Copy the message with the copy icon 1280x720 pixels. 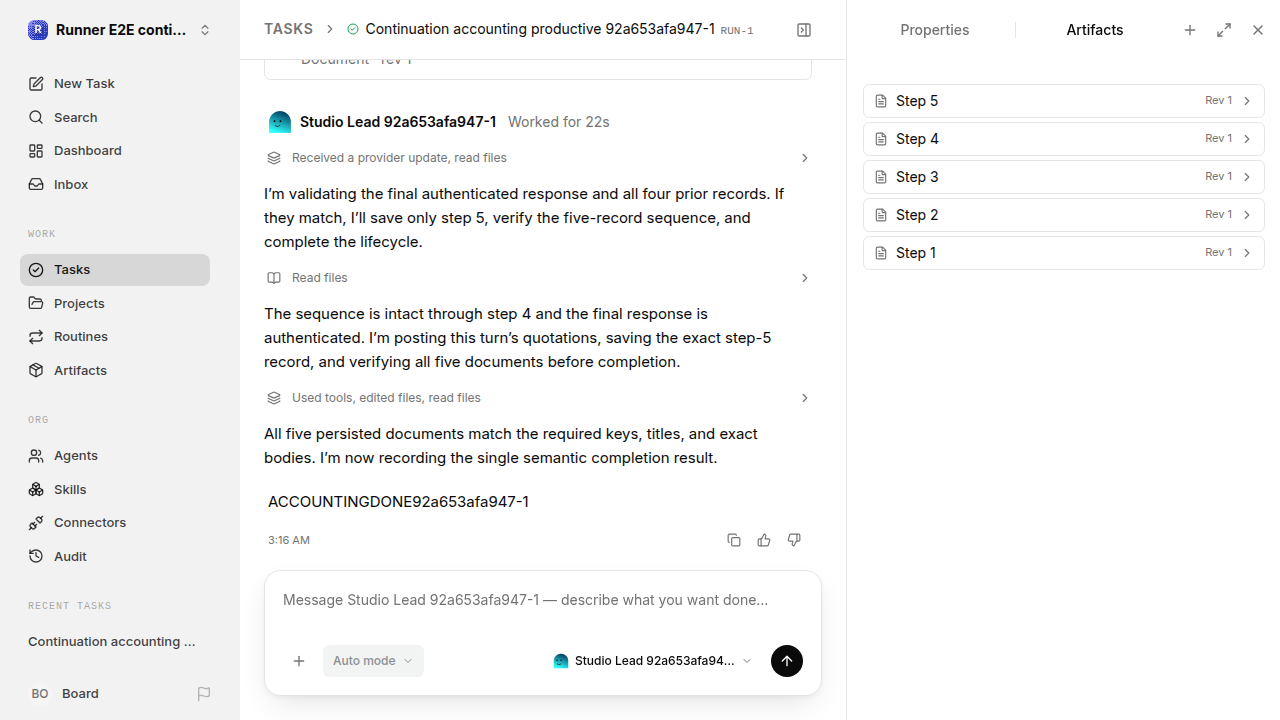pos(734,540)
